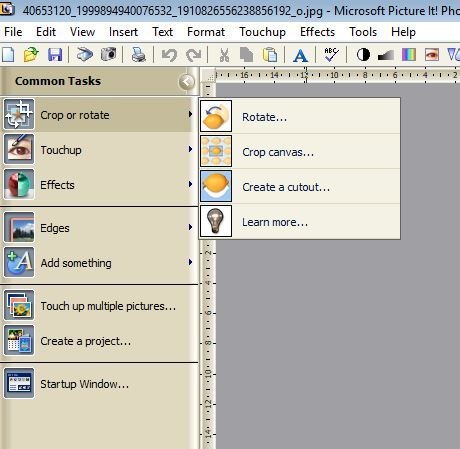Click the Effects task label in Common Tasks
The image size is (460, 449).
click(x=57, y=185)
